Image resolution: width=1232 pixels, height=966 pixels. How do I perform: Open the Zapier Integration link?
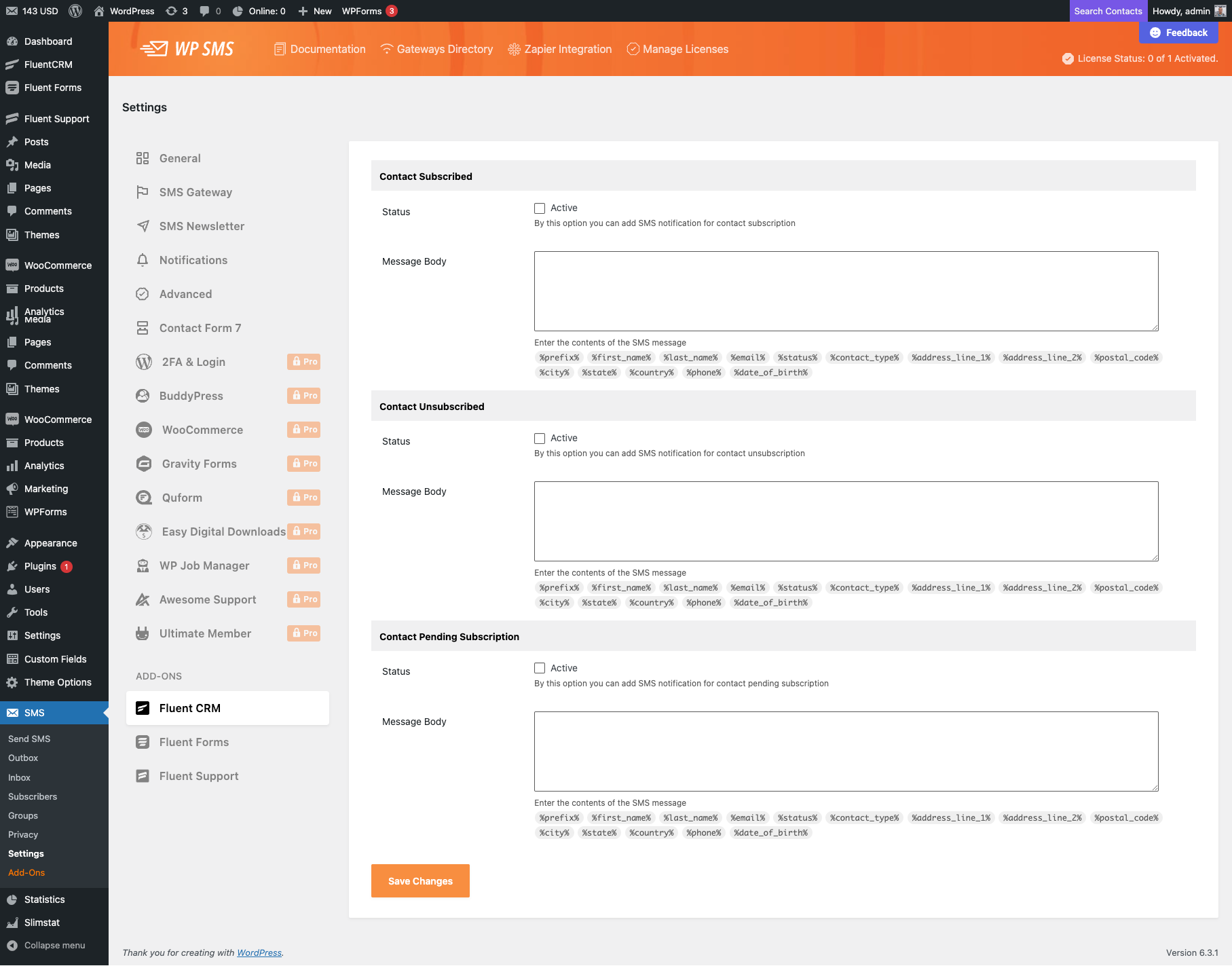(x=560, y=49)
